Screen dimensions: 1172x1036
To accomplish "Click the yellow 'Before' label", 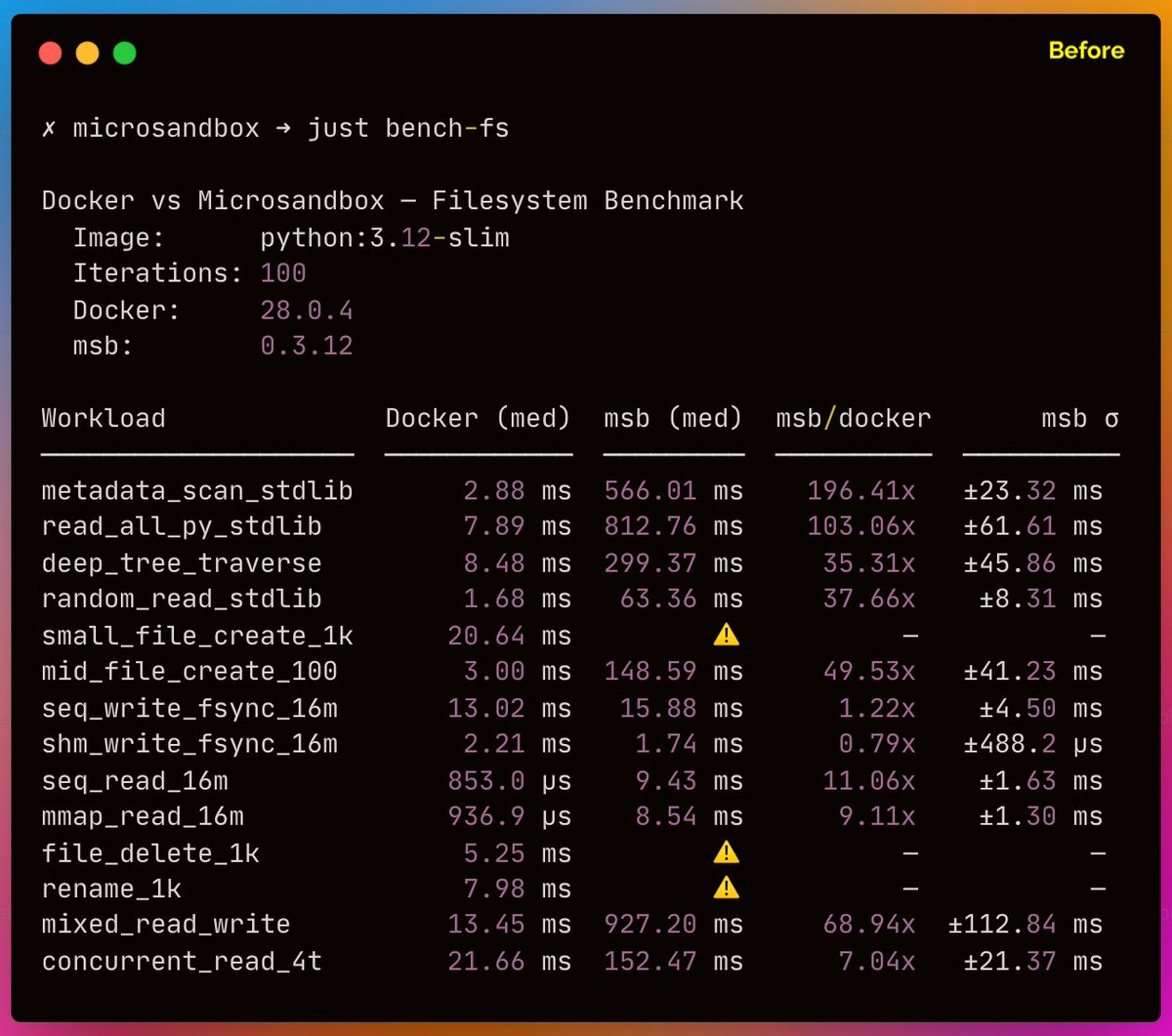I will pyautogui.click(x=1086, y=51).
